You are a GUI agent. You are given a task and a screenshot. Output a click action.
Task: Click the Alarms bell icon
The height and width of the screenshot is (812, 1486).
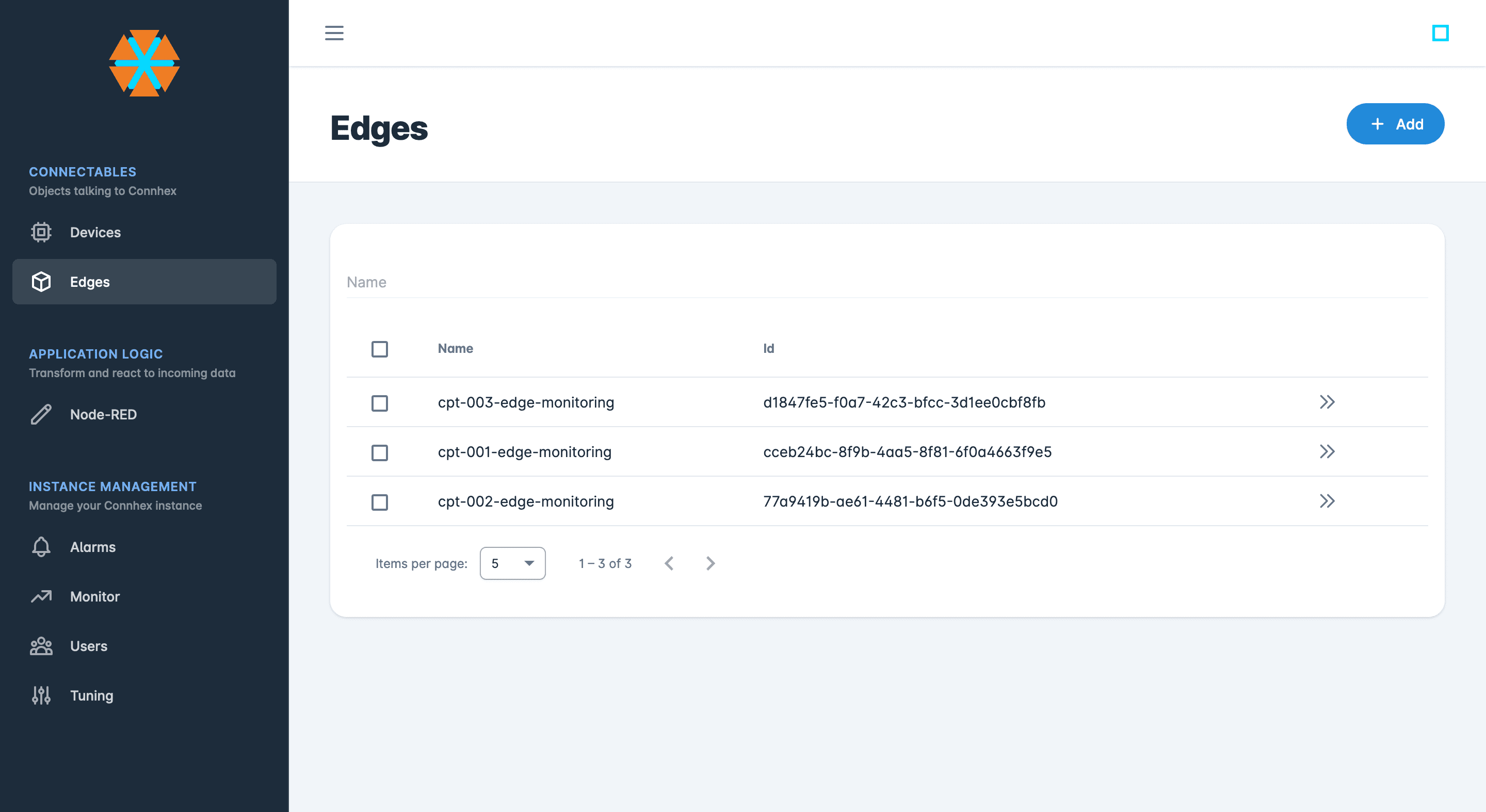click(x=41, y=547)
